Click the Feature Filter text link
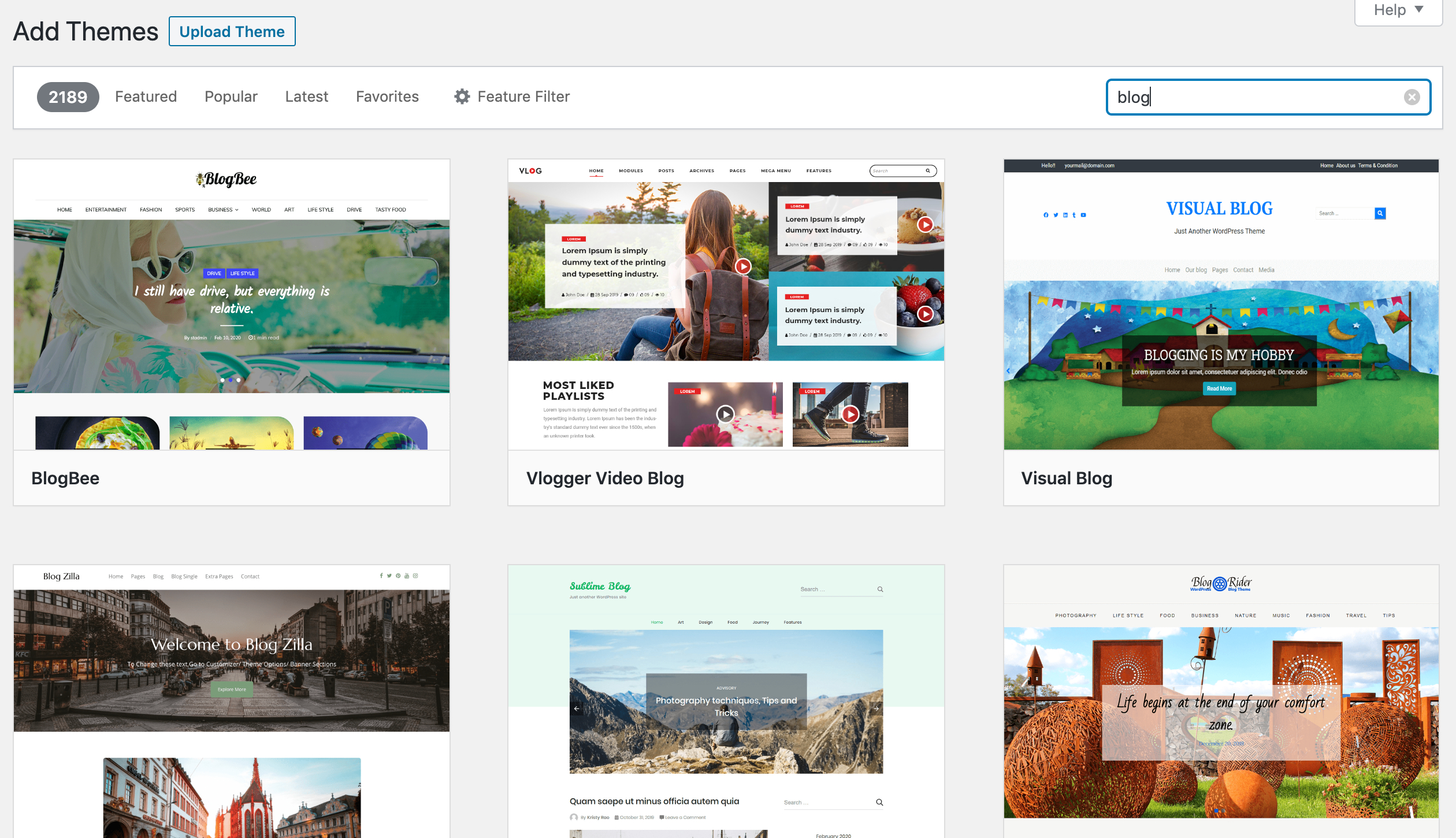 point(523,97)
